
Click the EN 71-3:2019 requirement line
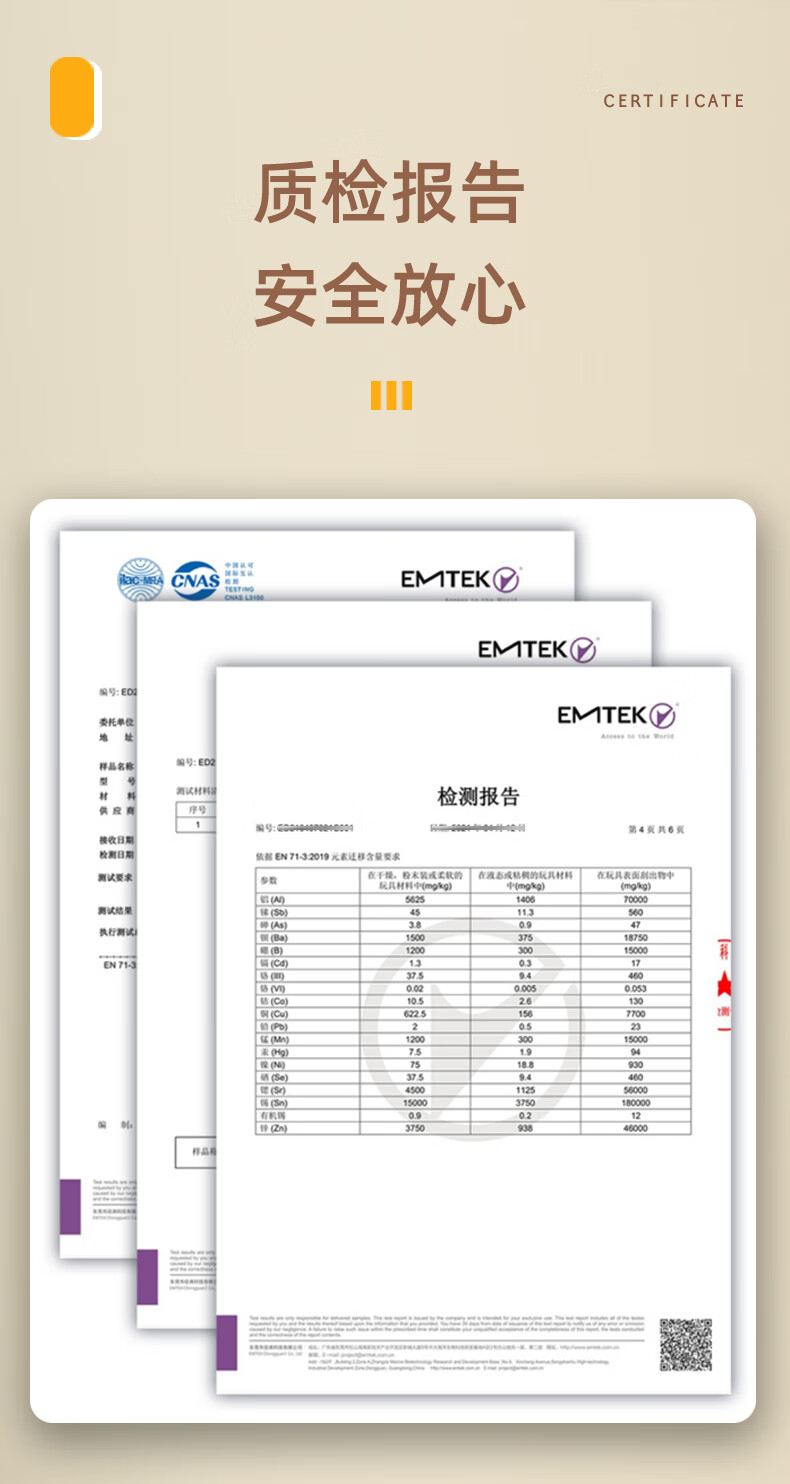pyautogui.click(x=328, y=858)
